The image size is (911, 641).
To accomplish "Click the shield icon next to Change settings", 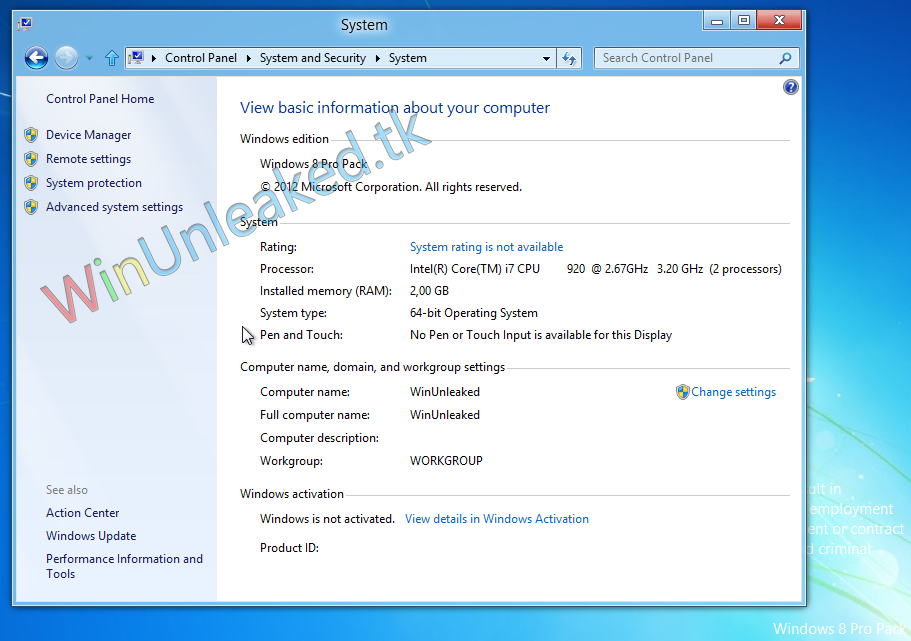I will [x=683, y=392].
